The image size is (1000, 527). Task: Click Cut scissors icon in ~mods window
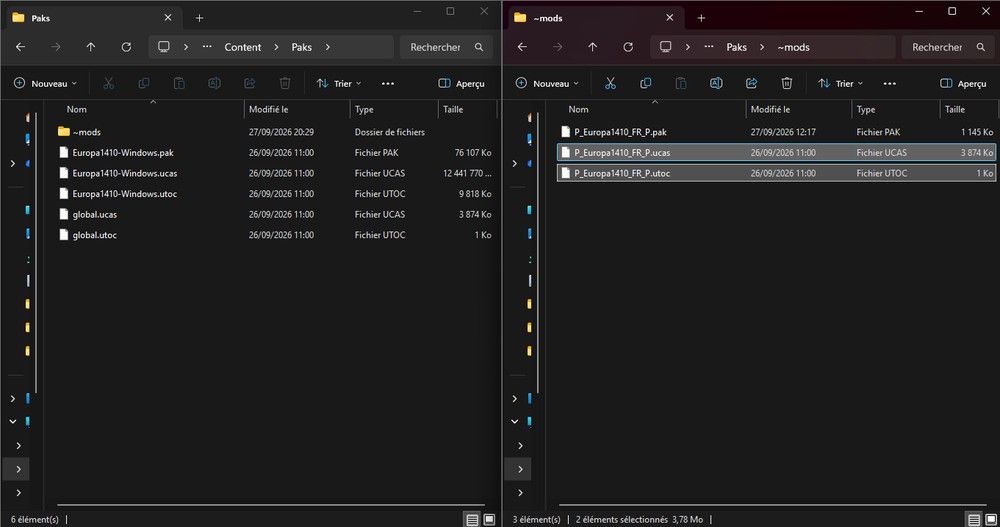tap(610, 83)
